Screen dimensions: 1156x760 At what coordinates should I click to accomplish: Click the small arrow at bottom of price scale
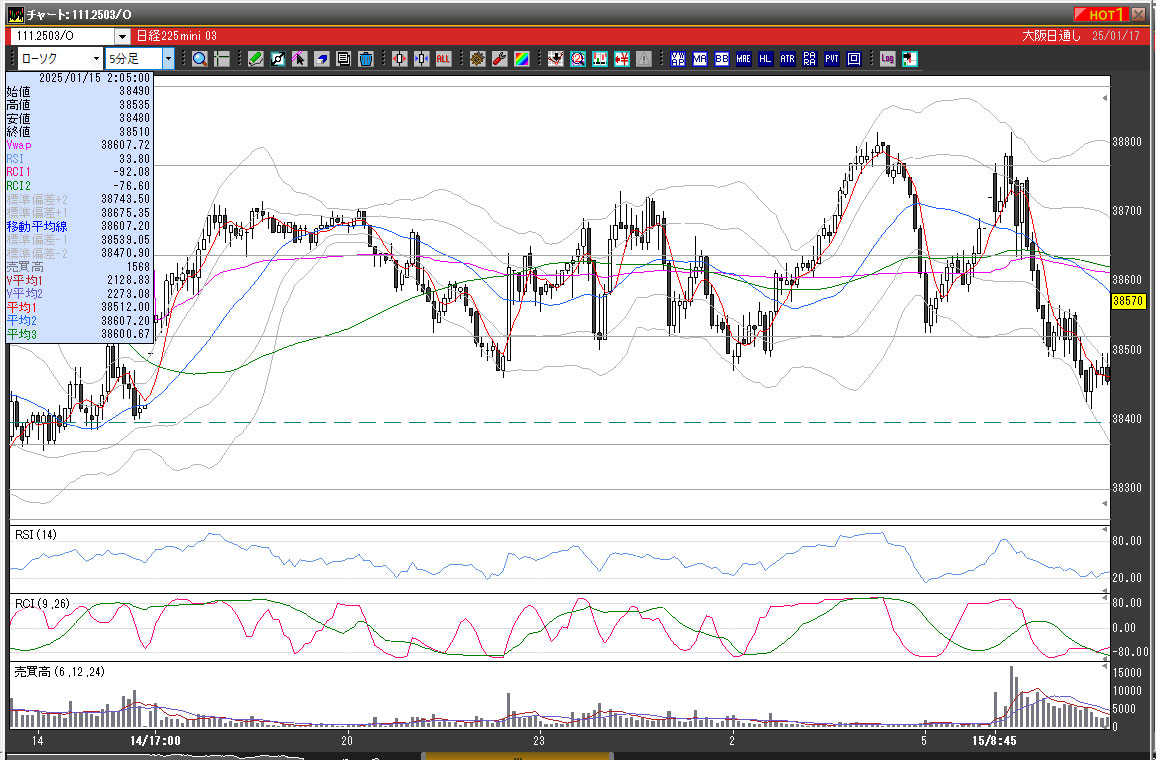(x=1104, y=503)
